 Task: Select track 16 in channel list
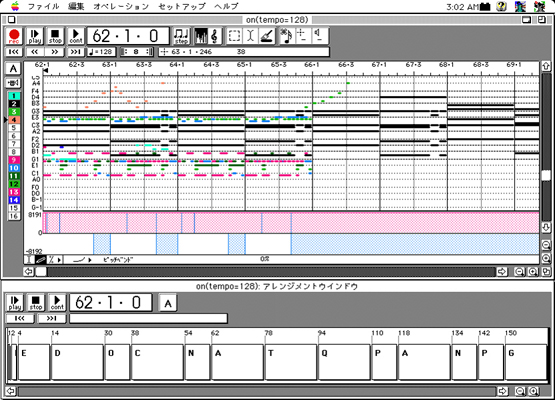coord(14,216)
